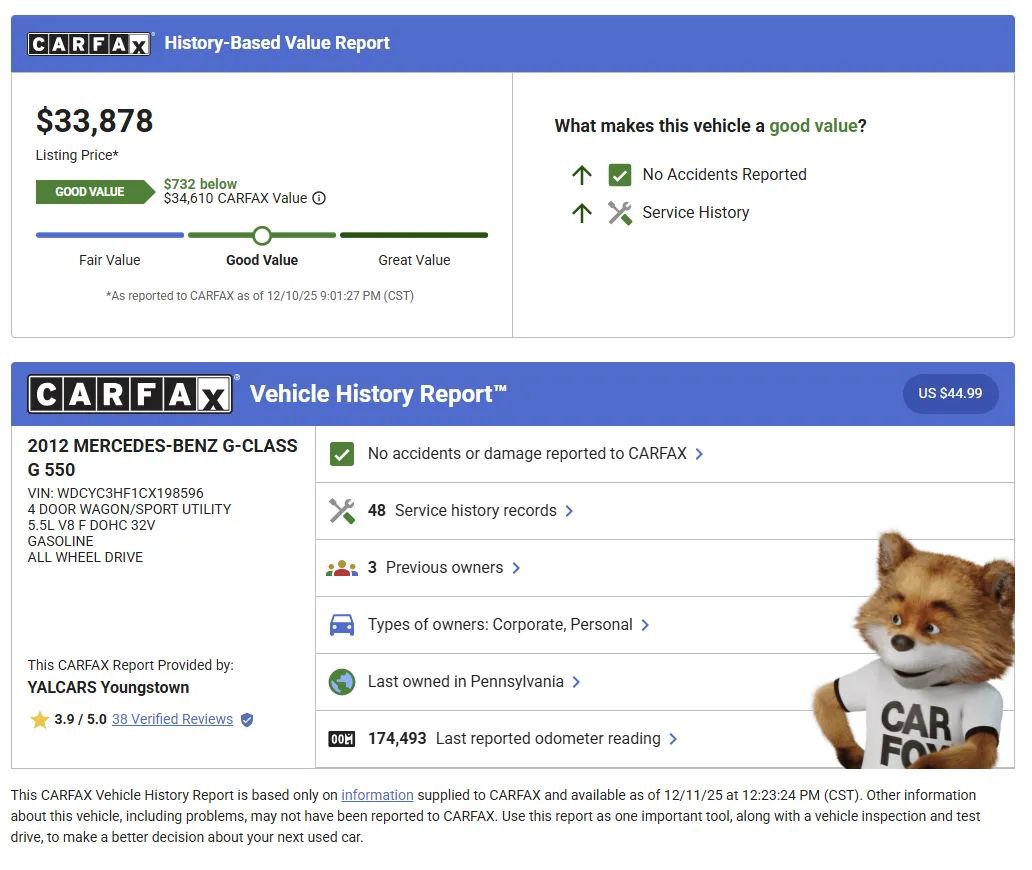Click the globe icon for last owned location
The image size is (1032, 870).
(342, 682)
